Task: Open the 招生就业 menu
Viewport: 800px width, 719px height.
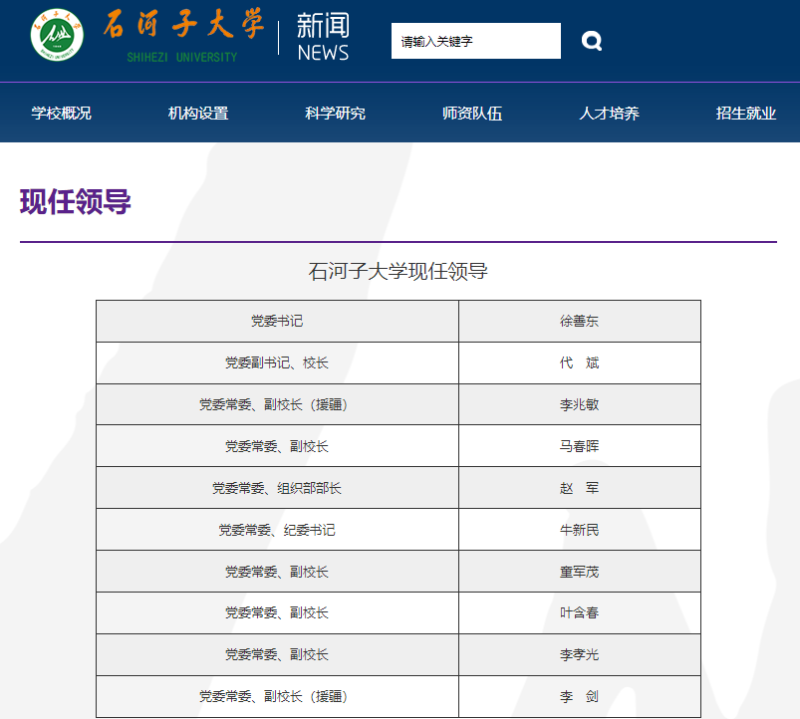Action: [746, 113]
